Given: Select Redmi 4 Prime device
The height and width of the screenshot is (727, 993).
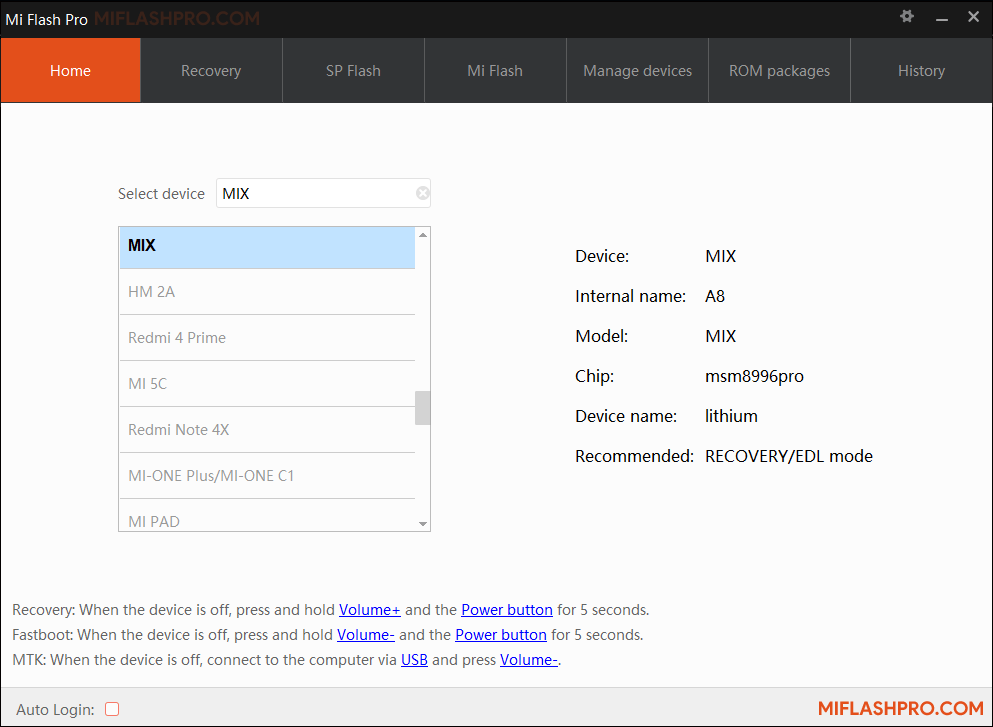Looking at the screenshot, I should pyautogui.click(x=267, y=338).
